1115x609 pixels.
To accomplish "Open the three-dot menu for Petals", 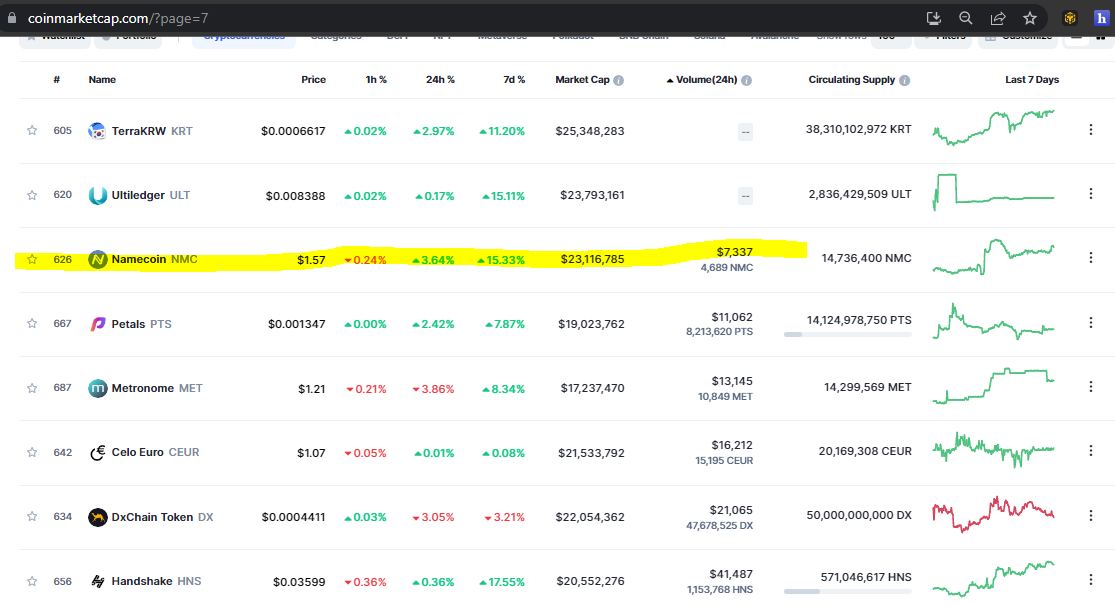I will tap(1091, 322).
